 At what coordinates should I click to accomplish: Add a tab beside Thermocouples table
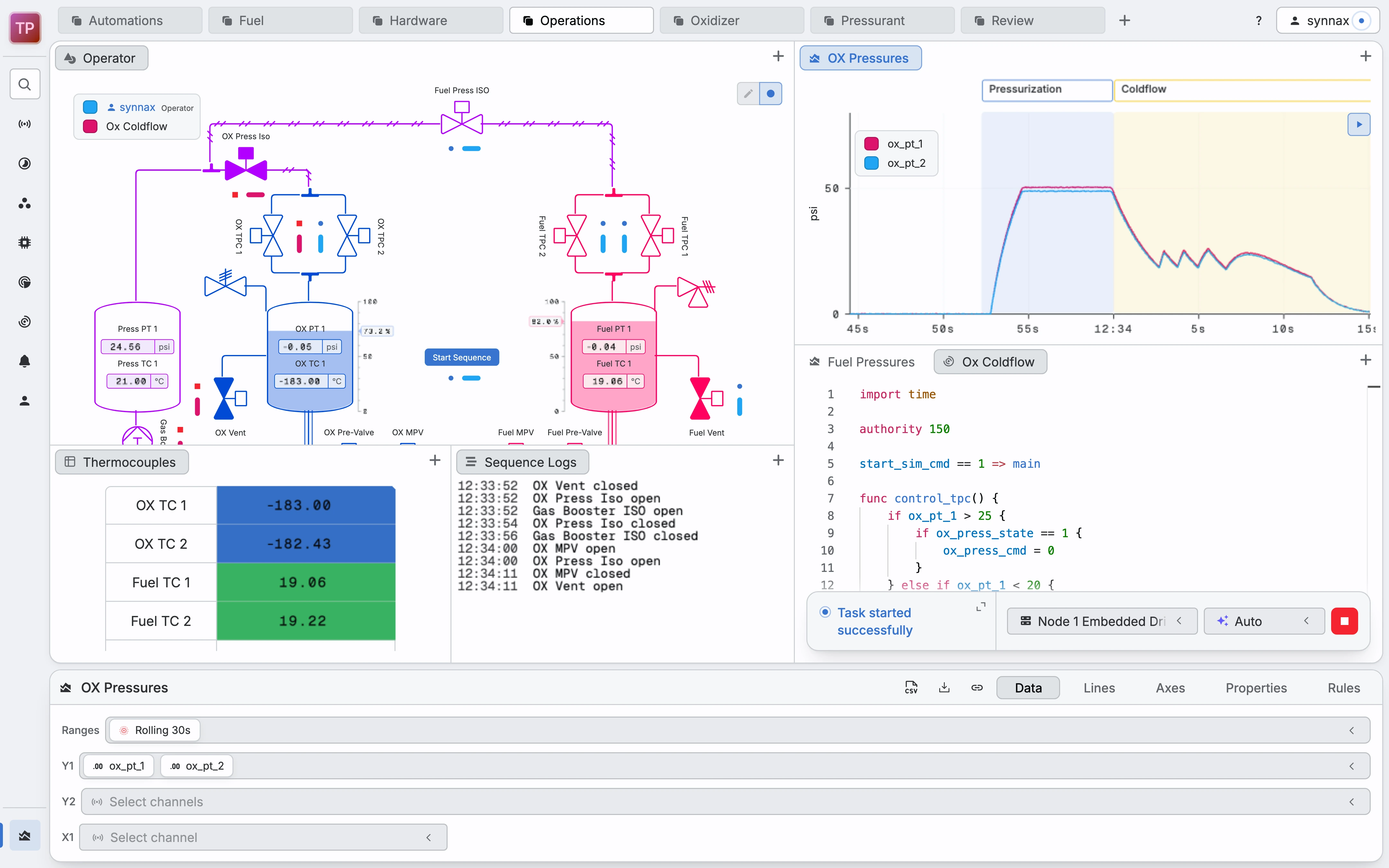435,460
